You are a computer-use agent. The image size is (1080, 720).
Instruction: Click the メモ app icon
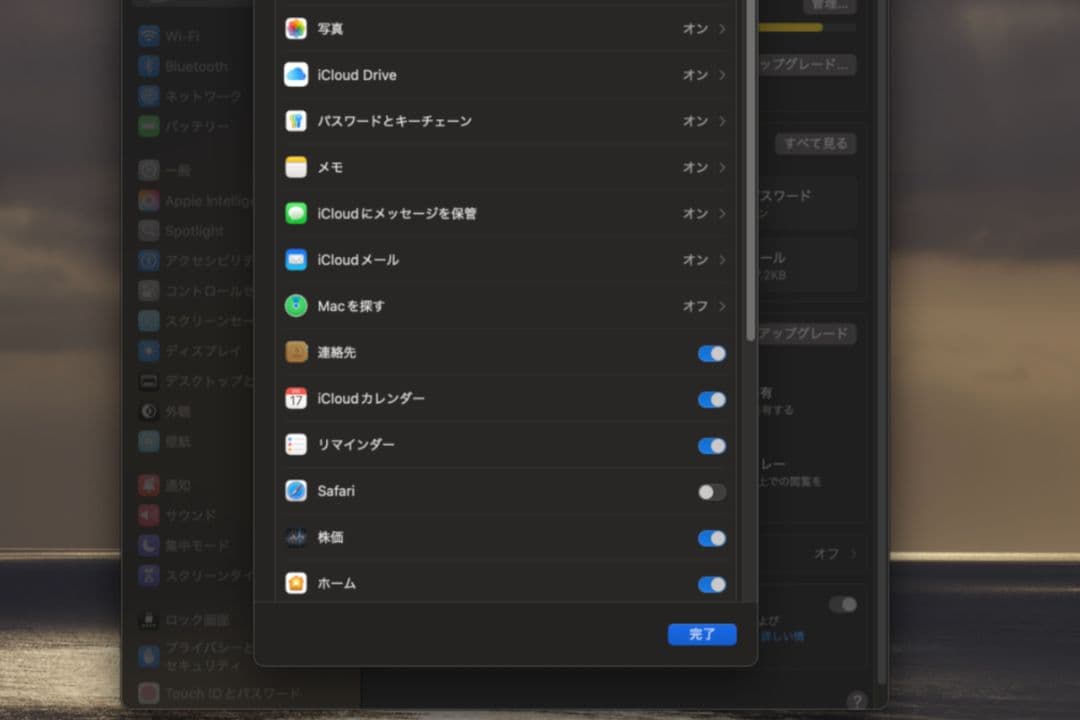(296, 167)
